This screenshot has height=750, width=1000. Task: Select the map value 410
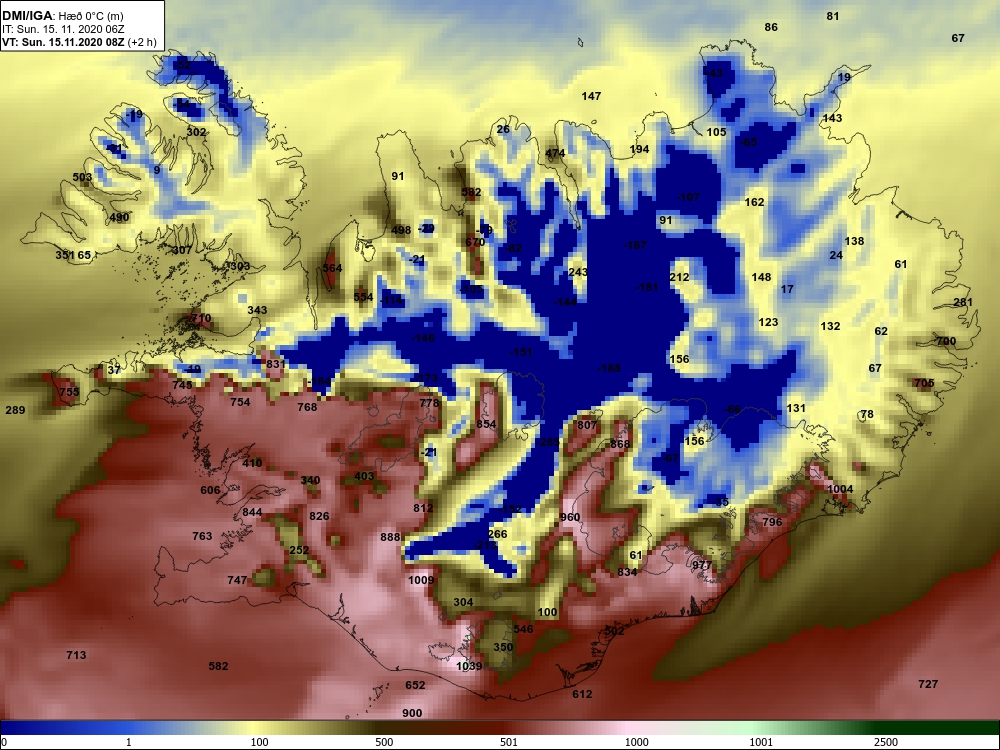coord(253,462)
